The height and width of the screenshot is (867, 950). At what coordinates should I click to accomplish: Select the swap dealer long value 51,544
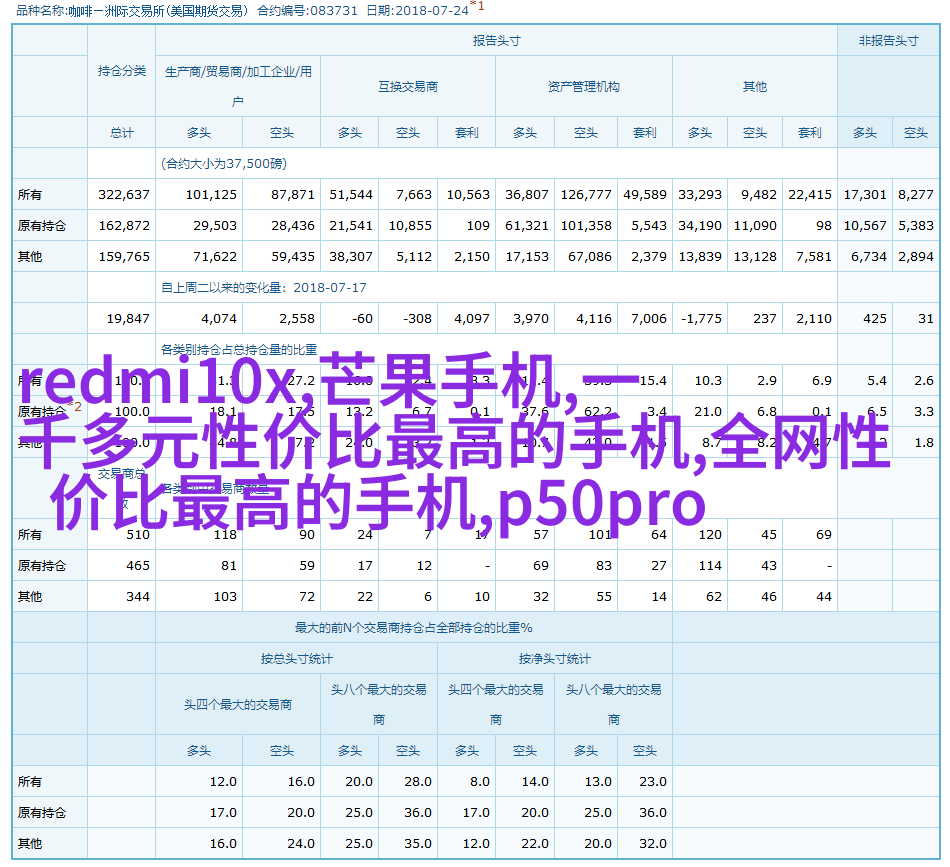pos(351,194)
